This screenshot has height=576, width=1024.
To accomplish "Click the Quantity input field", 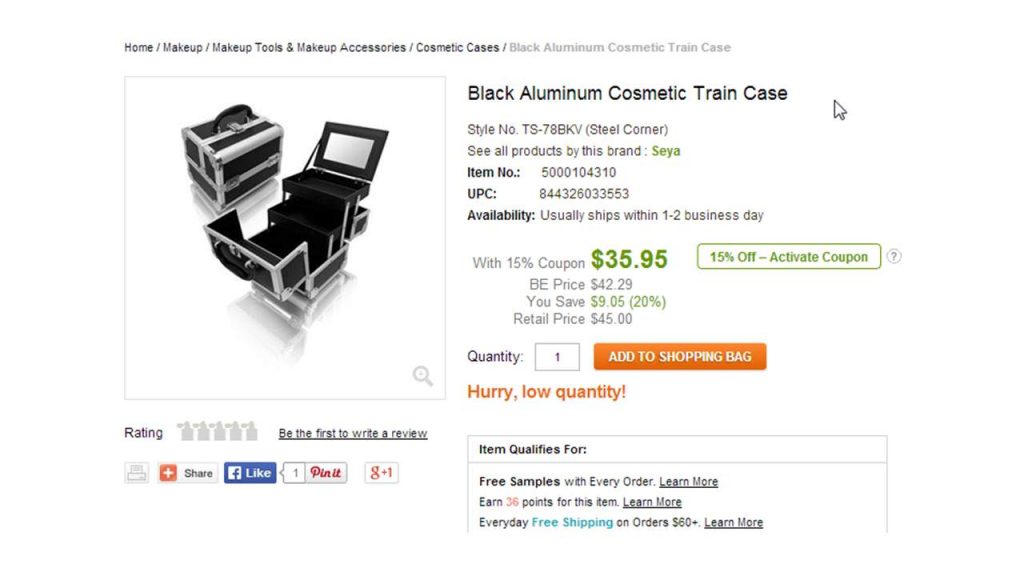I will pyautogui.click(x=557, y=357).
